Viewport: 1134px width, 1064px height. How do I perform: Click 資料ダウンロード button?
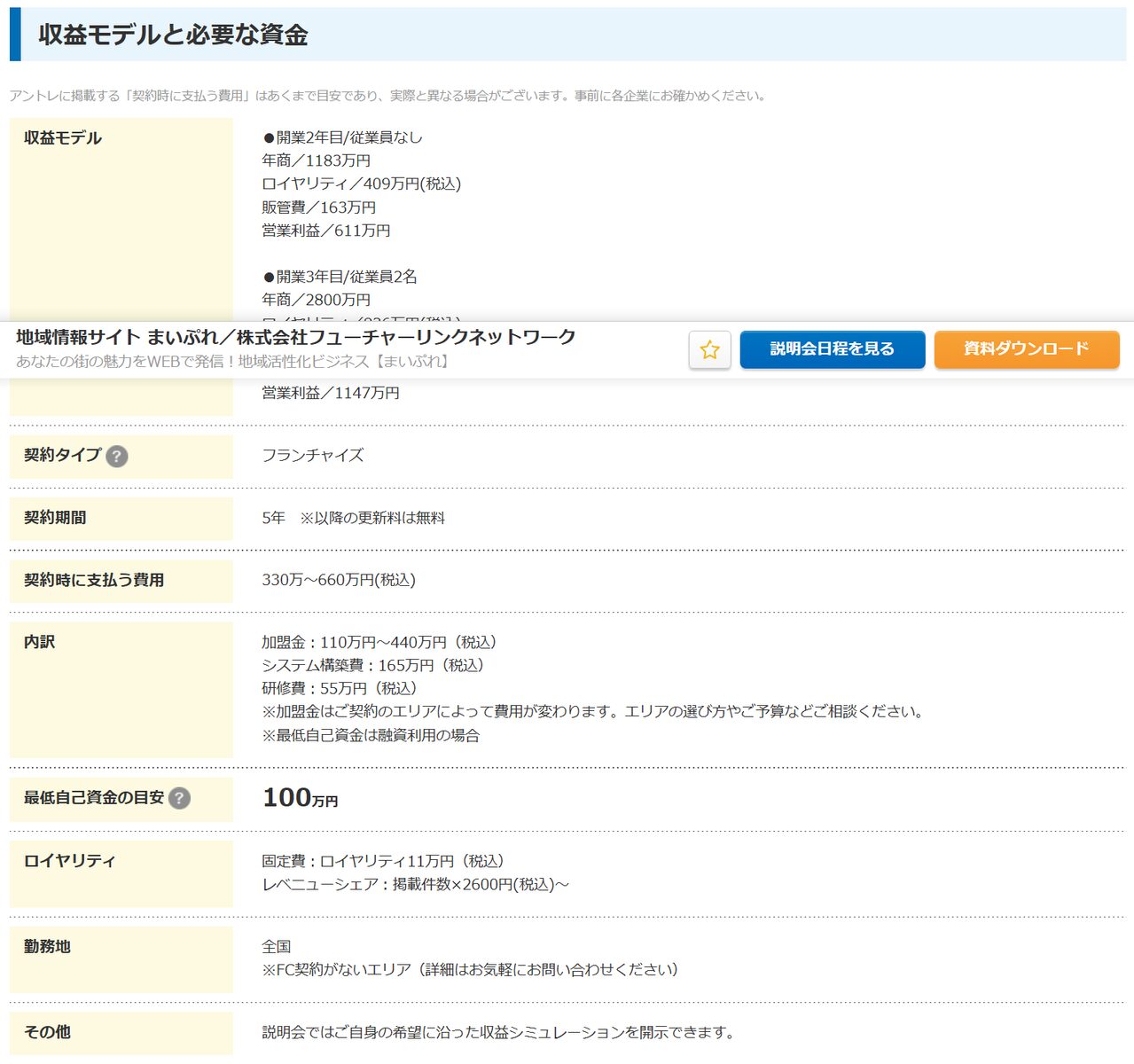click(1027, 349)
